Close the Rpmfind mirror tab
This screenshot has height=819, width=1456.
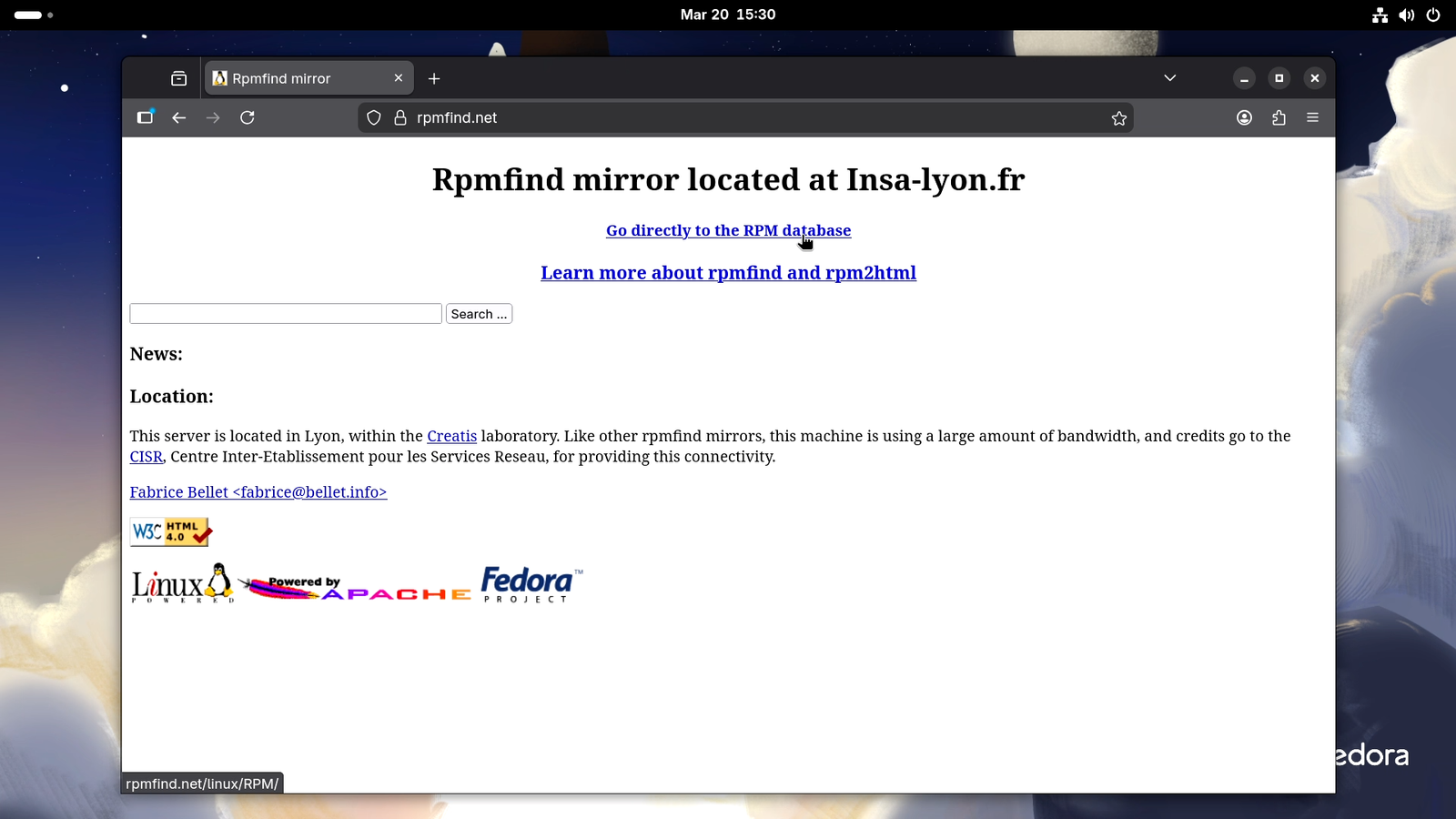[399, 78]
